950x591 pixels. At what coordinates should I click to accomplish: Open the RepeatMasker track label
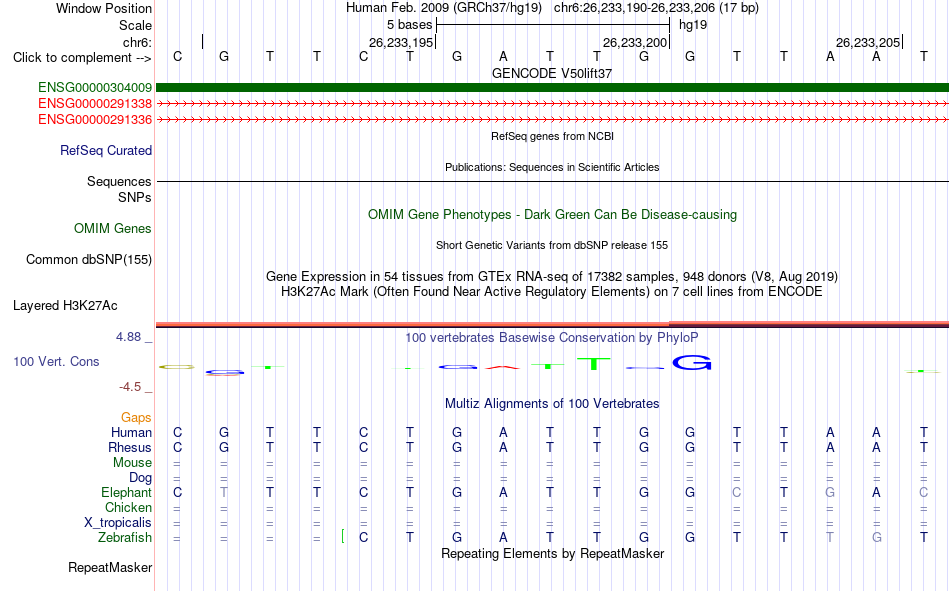110,567
